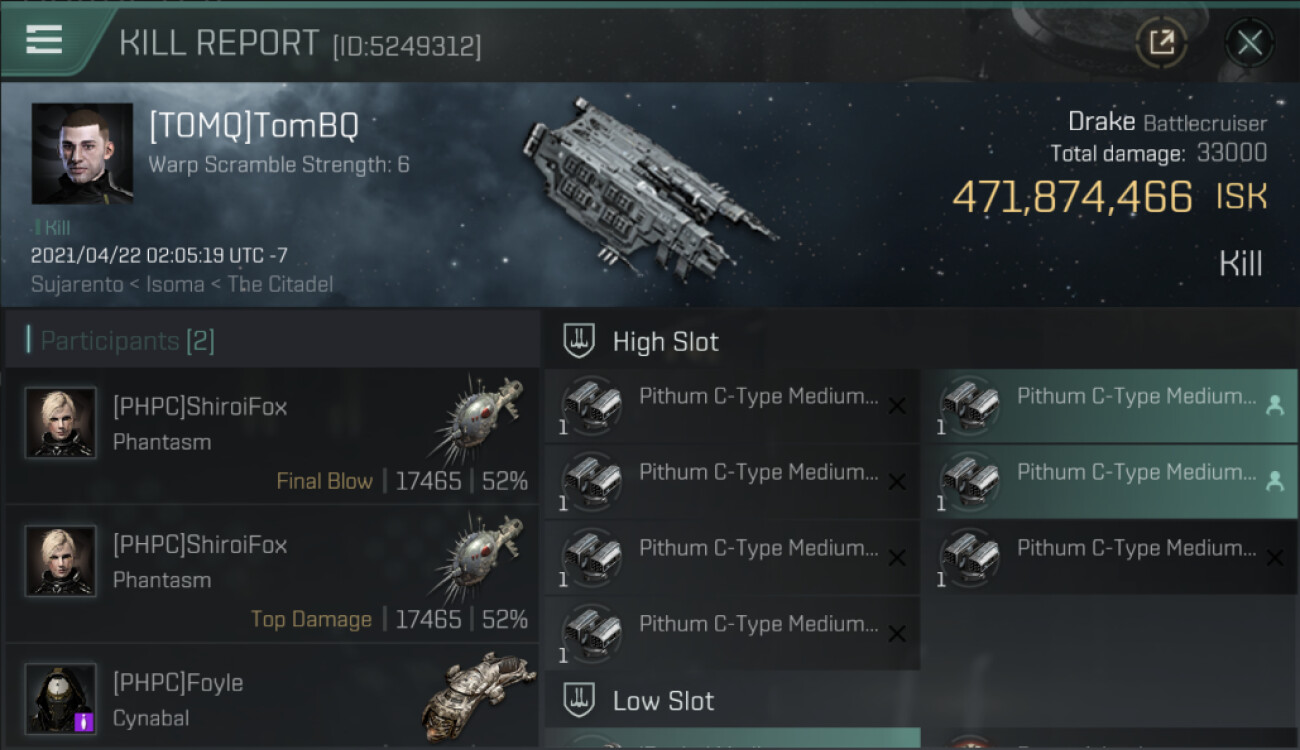This screenshot has width=1300, height=750.
Task: Select first dropped Pithum C-Type module with person icon
Action: pos(1110,407)
